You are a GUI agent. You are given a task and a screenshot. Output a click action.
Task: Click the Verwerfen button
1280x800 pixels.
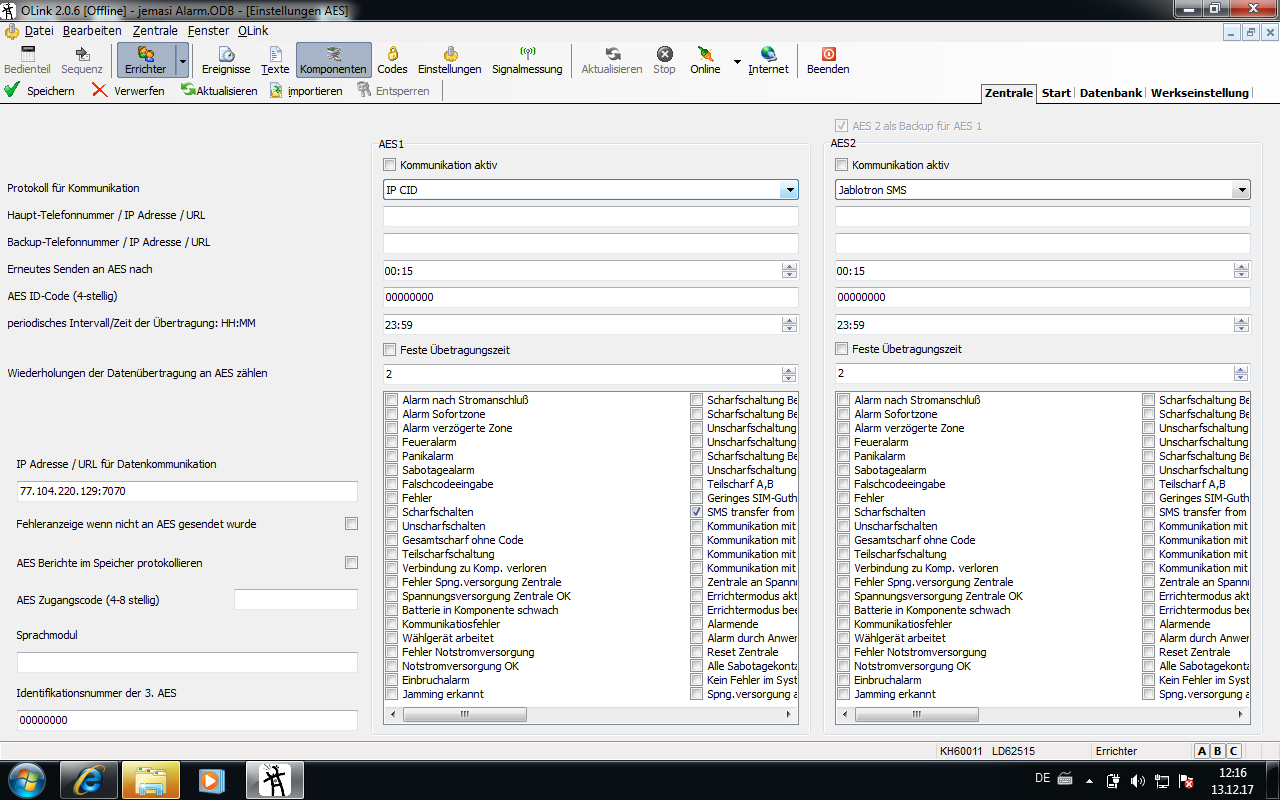pyautogui.click(x=128, y=91)
